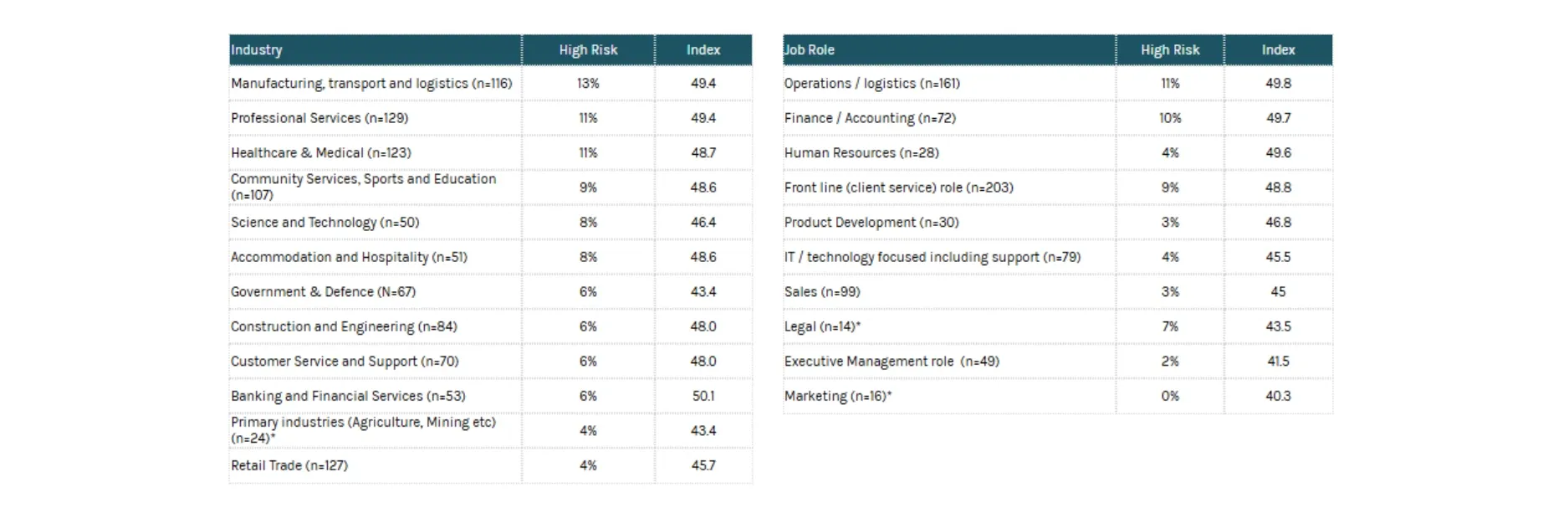Click the Job Role column header

click(x=810, y=50)
